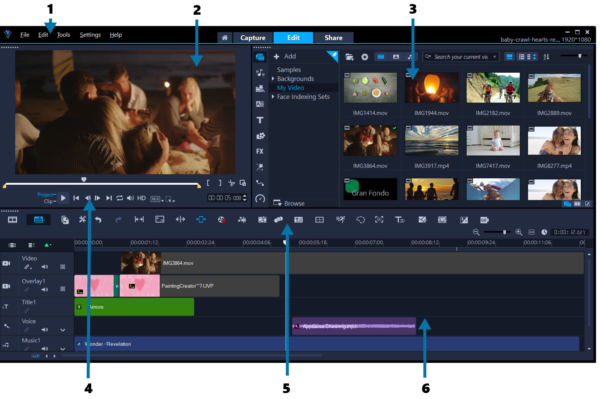Select the My Video folder
Viewport: 600px width, 399px height.
[290, 88]
